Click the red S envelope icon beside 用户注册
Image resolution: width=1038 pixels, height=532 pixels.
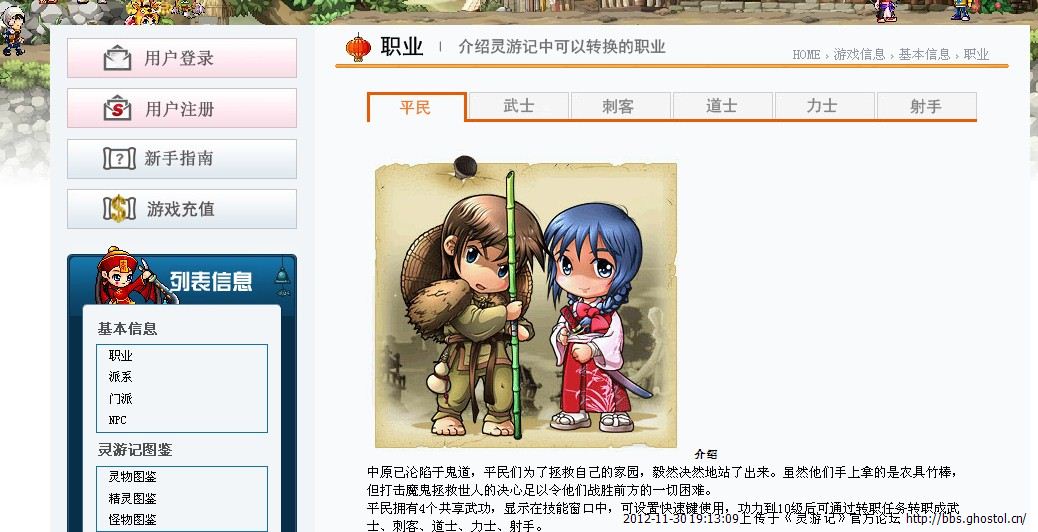pos(118,108)
